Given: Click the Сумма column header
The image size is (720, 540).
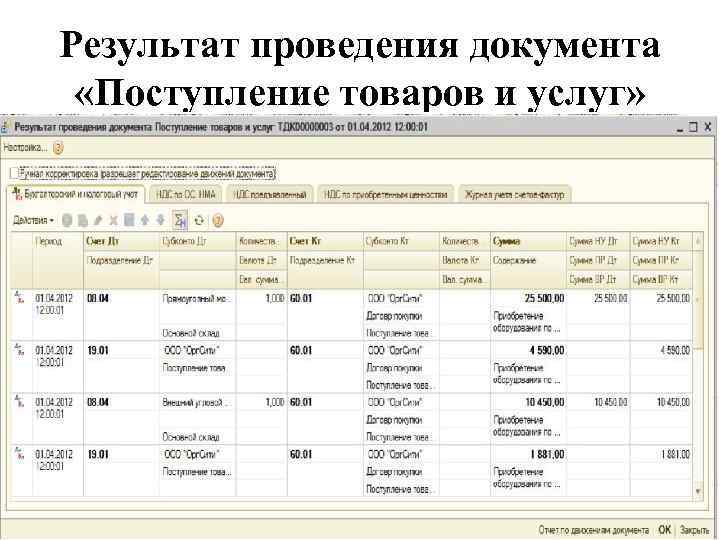Looking at the screenshot, I should 528,242.
